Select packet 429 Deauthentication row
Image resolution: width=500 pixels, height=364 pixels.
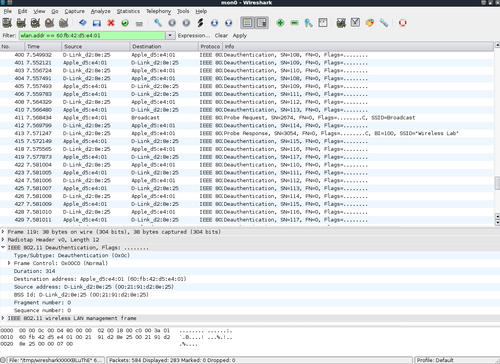(x=247, y=220)
